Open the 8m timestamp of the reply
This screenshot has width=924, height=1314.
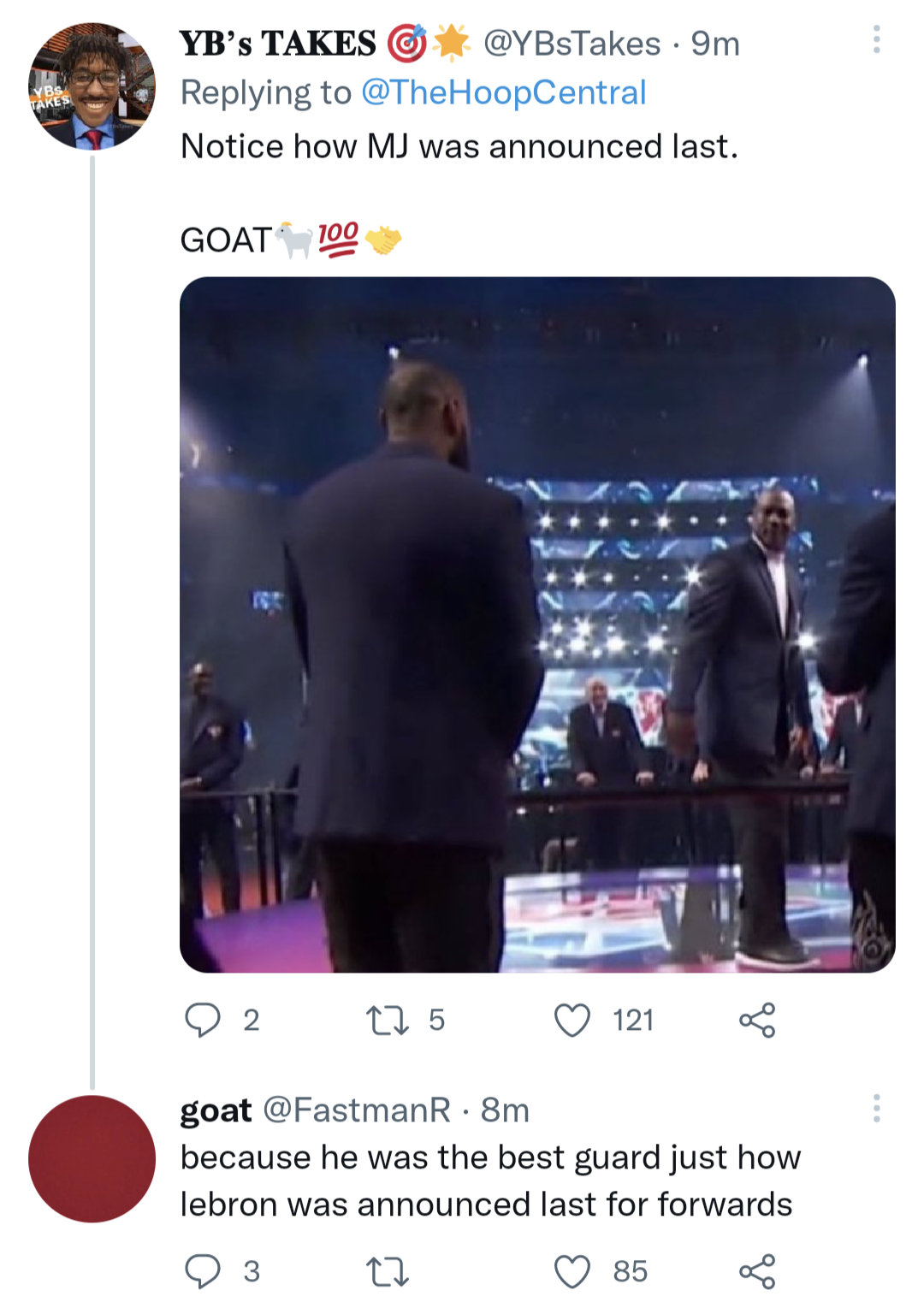click(x=505, y=1110)
